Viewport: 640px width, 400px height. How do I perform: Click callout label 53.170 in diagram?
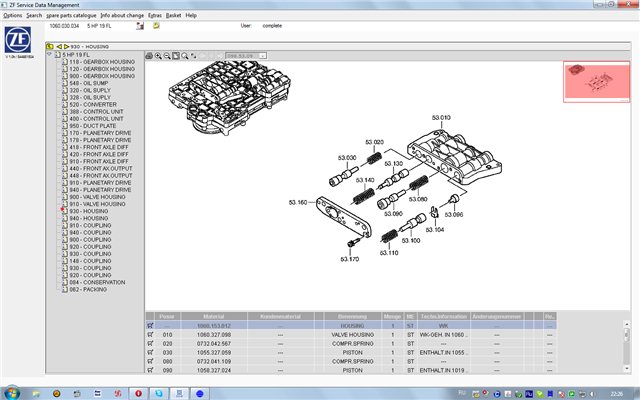(349, 259)
